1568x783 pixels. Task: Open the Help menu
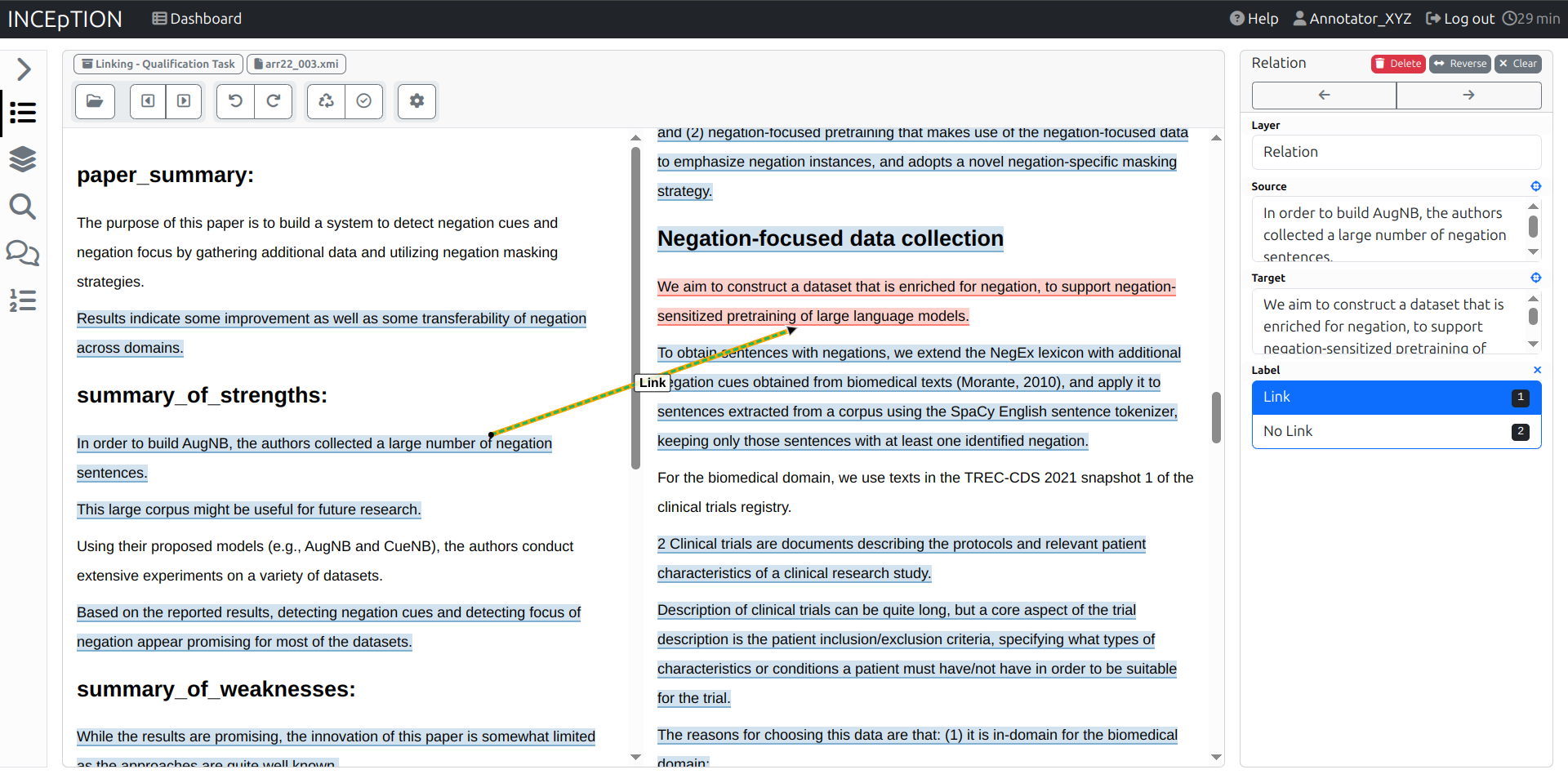(x=1254, y=19)
